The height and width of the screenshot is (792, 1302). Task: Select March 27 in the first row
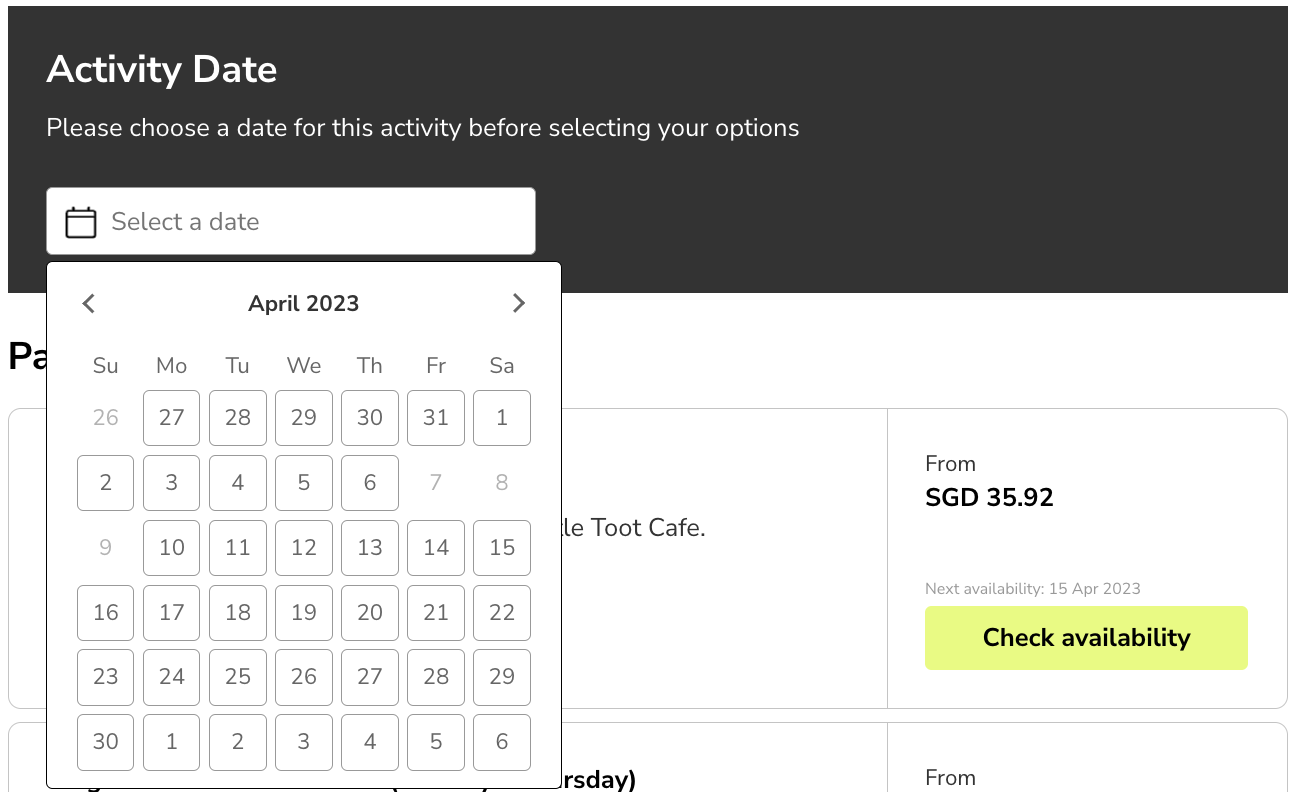(172, 418)
